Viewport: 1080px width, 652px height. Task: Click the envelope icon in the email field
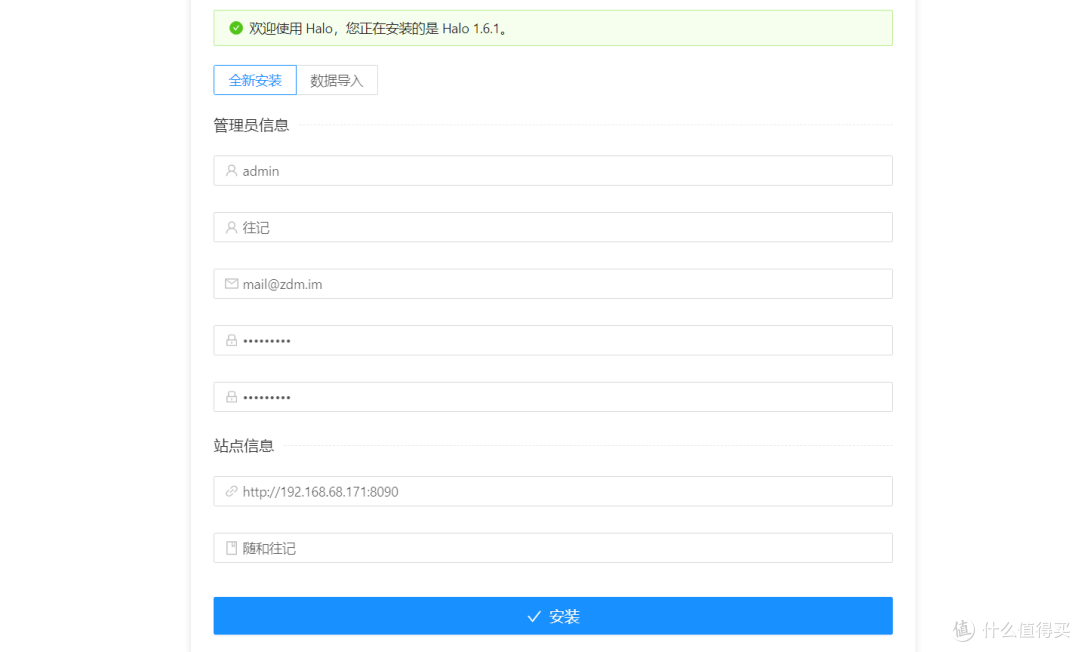(229, 283)
